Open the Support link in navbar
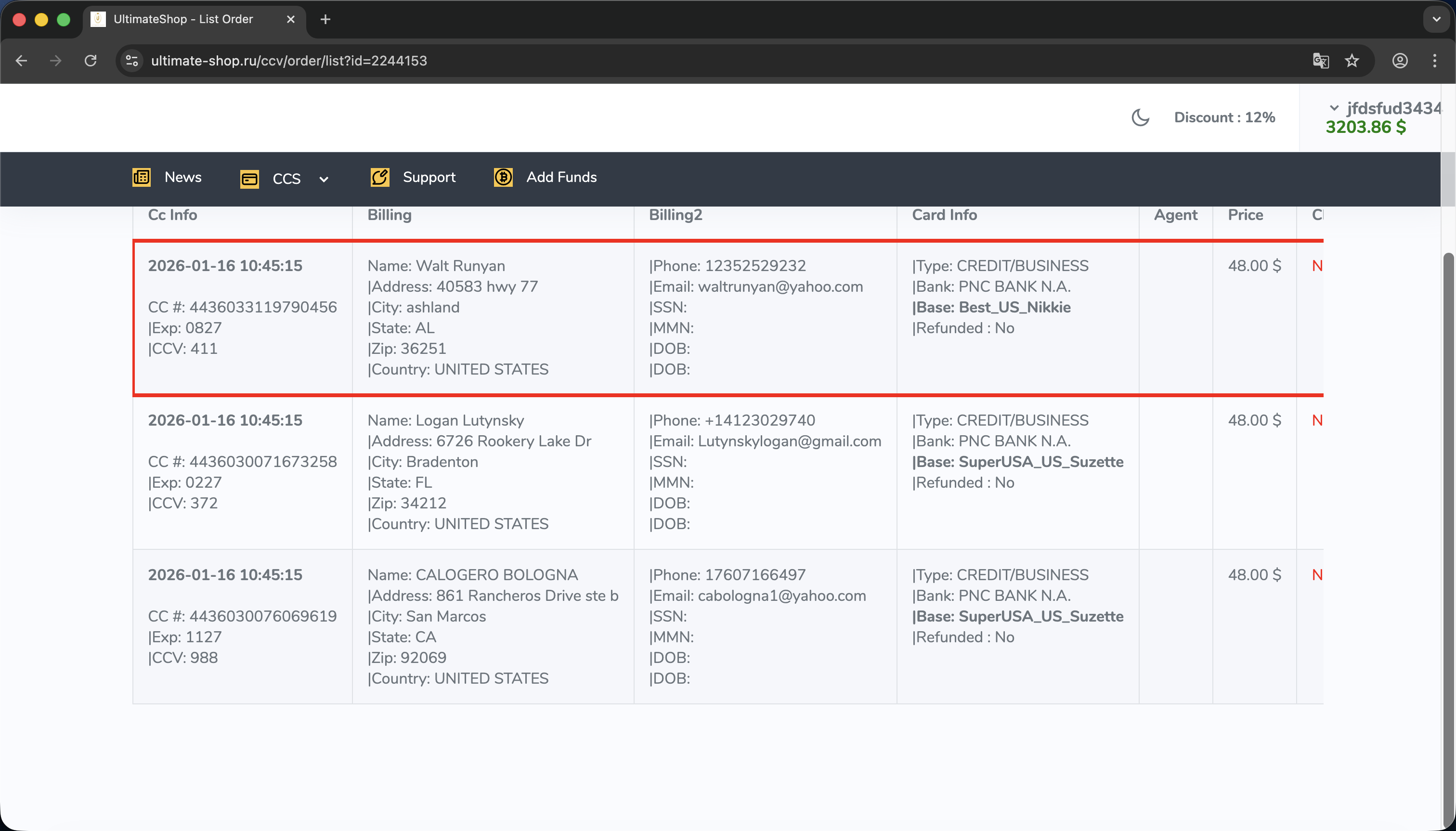Image resolution: width=1456 pixels, height=831 pixels. [x=429, y=178]
